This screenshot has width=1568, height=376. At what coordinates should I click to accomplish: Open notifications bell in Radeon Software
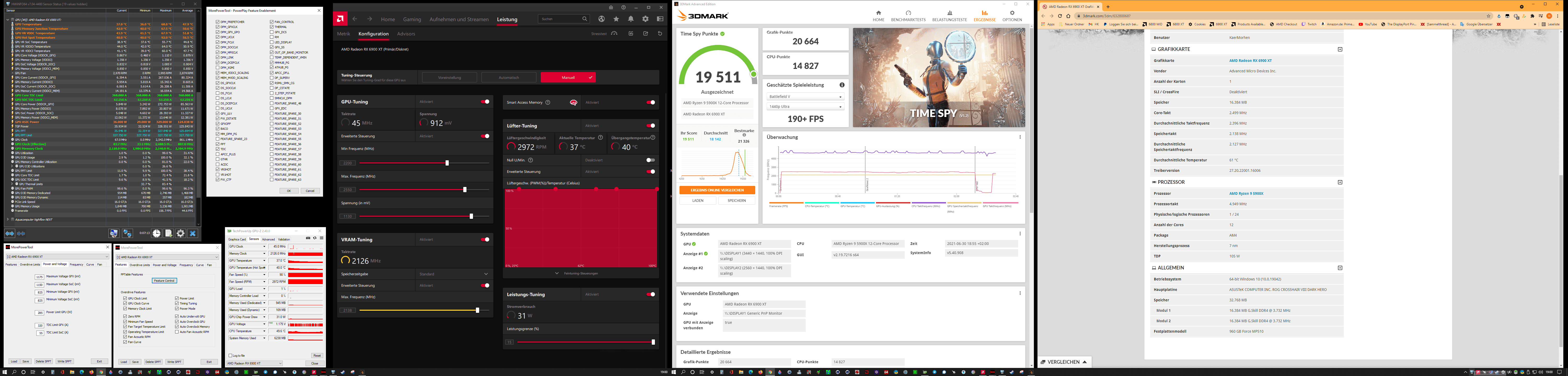[x=631, y=19]
